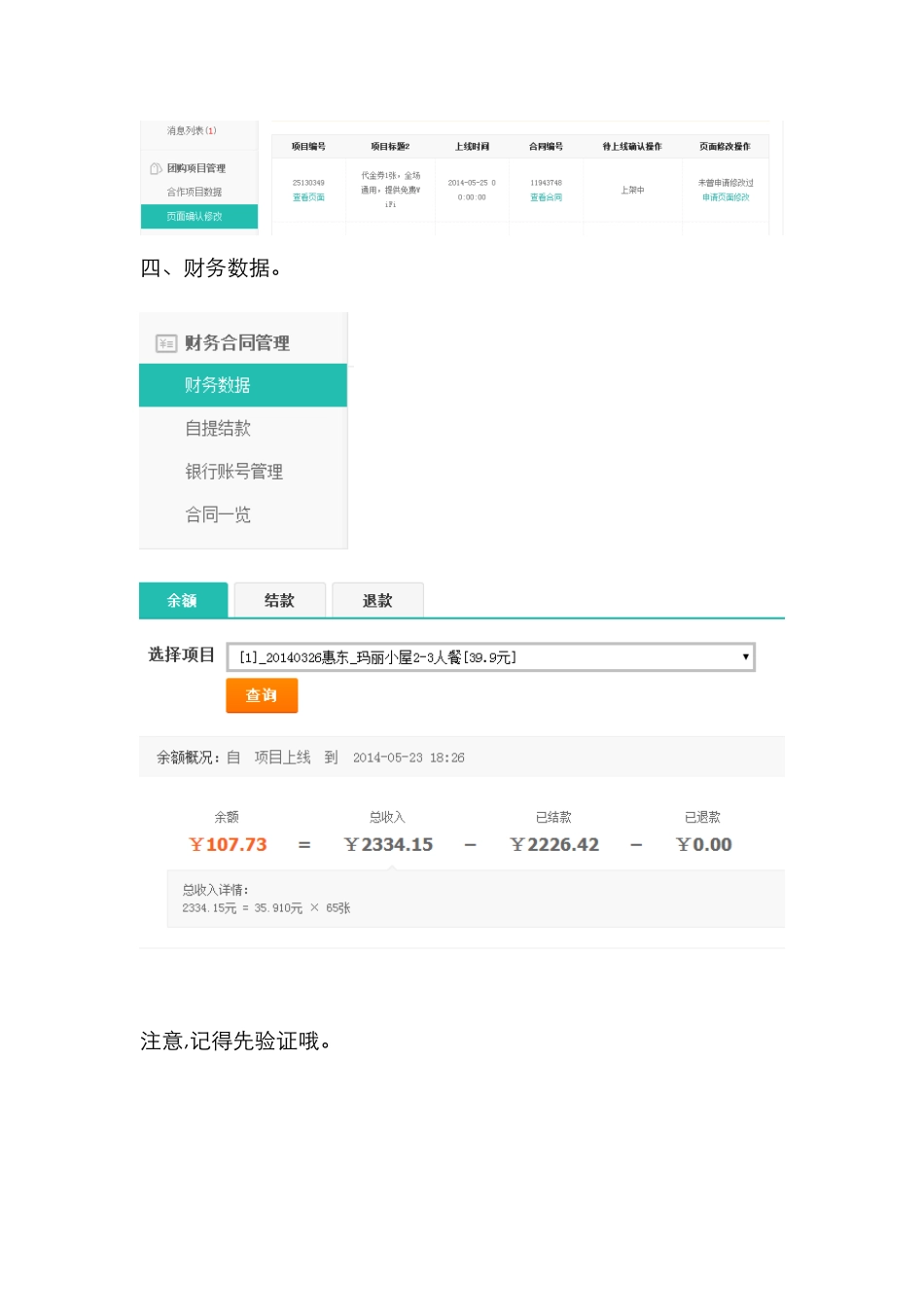Switch to the 结款 tab
Screen dimensions: 924x1307
(279, 600)
